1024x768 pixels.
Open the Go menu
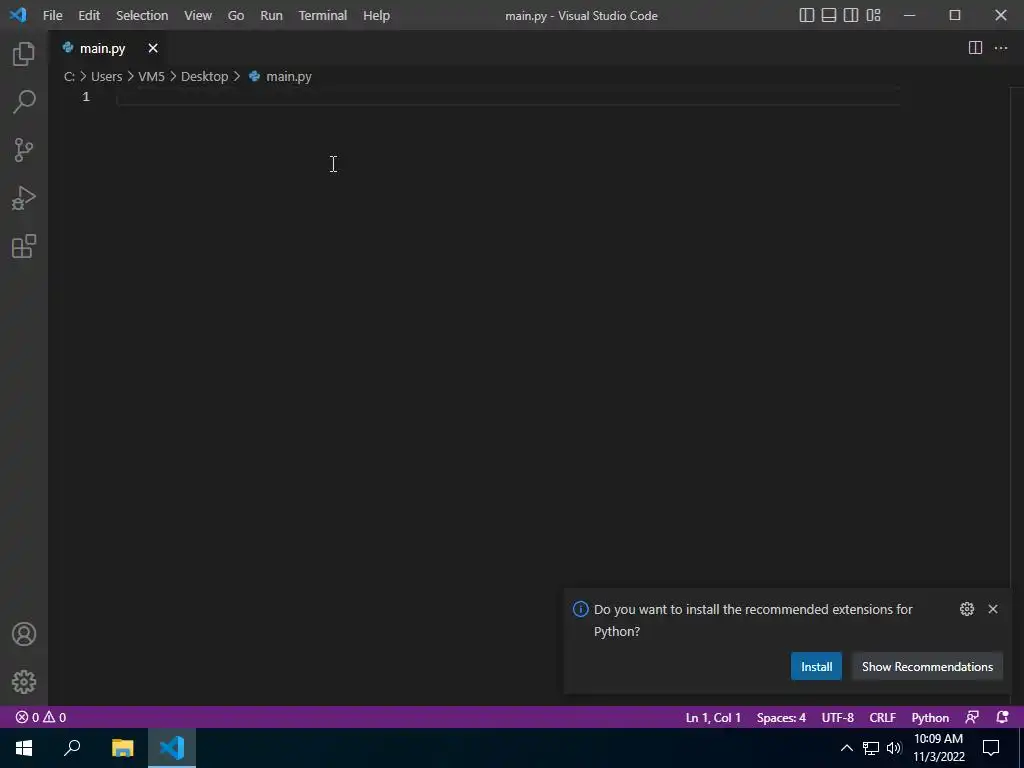(236, 15)
